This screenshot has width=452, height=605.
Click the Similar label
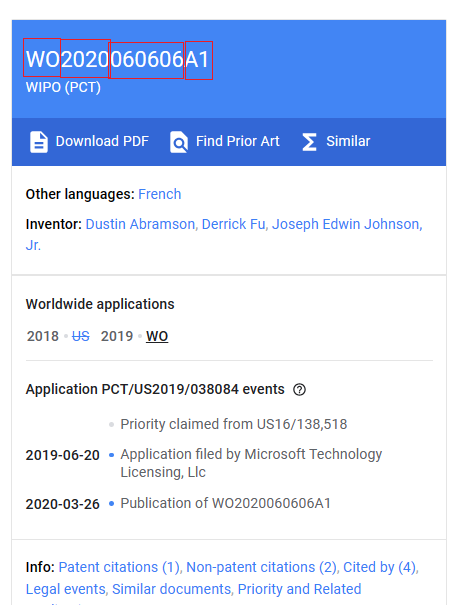(348, 141)
